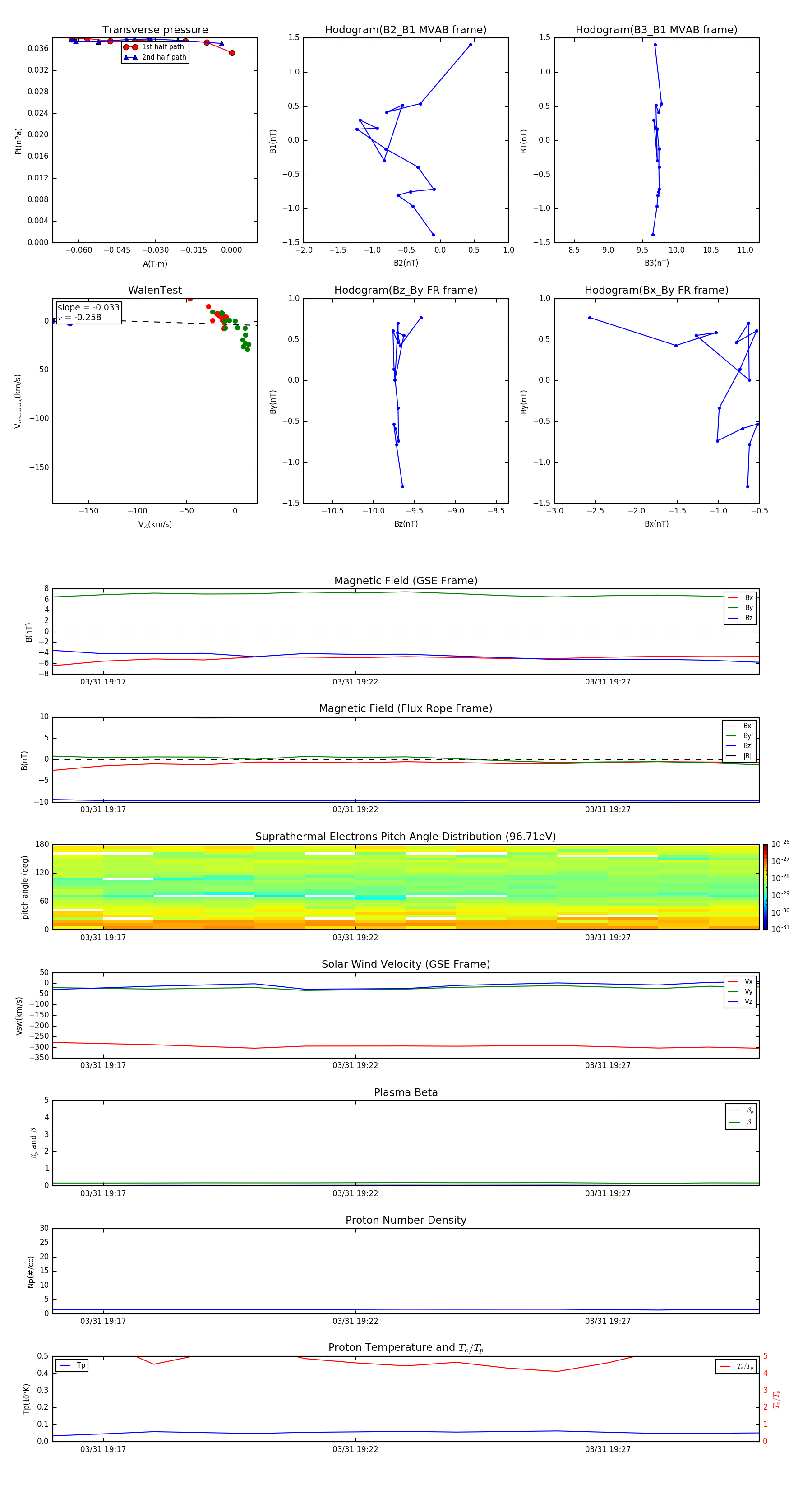812x1489 pixels.
Task: Click the Transverse pressure plot title
Action: pos(155,30)
